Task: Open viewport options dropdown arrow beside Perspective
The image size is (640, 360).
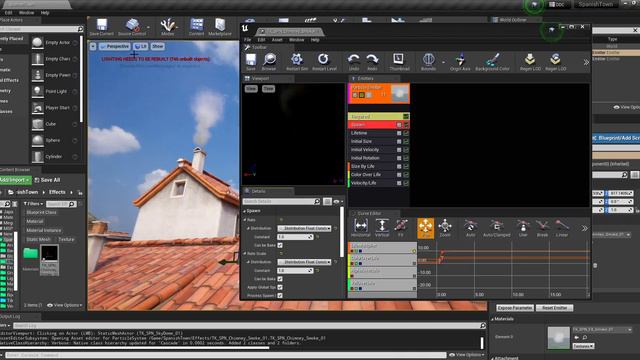Action: click(93, 47)
